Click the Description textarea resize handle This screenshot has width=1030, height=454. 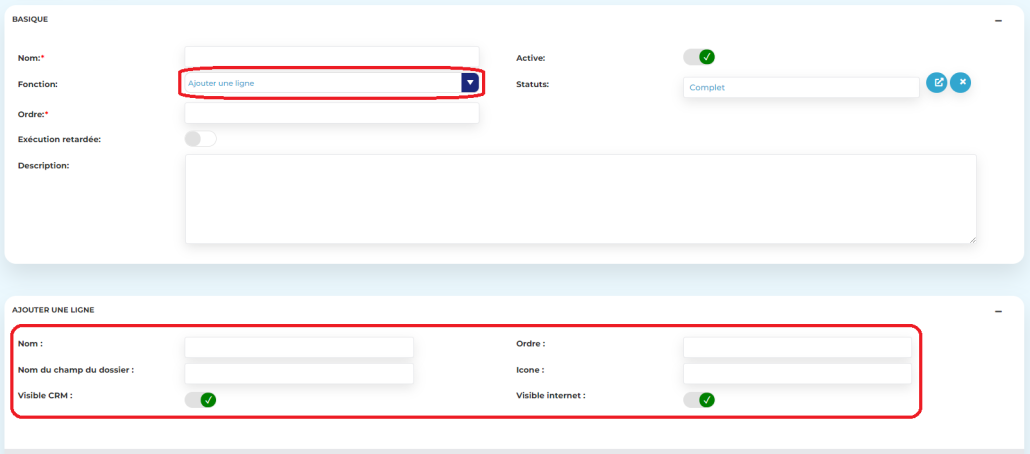pos(972,239)
